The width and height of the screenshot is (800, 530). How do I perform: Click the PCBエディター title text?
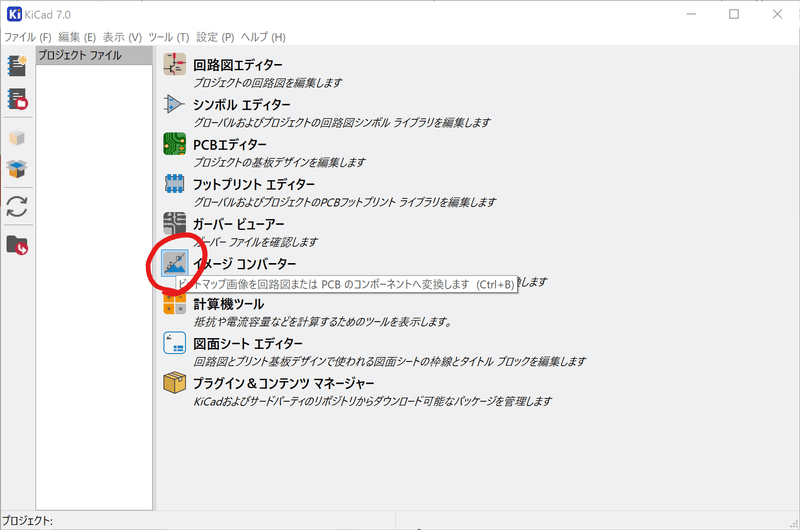[x=230, y=145]
